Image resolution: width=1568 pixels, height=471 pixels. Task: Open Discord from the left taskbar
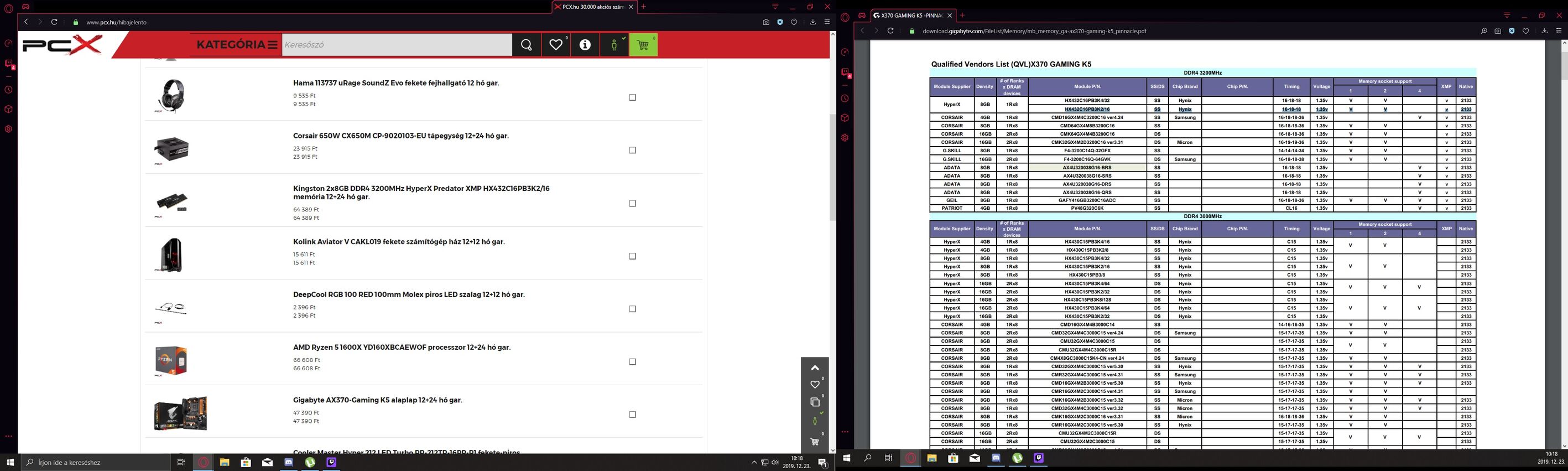(x=289, y=463)
